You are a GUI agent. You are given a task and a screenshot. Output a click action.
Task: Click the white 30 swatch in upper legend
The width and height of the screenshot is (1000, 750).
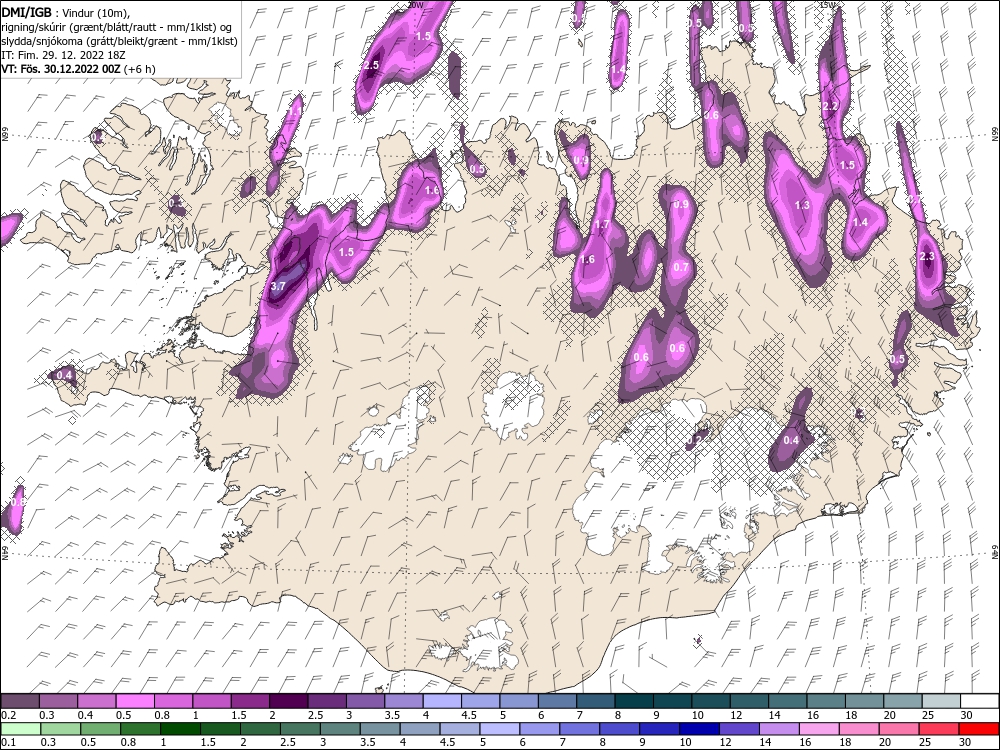click(x=980, y=702)
